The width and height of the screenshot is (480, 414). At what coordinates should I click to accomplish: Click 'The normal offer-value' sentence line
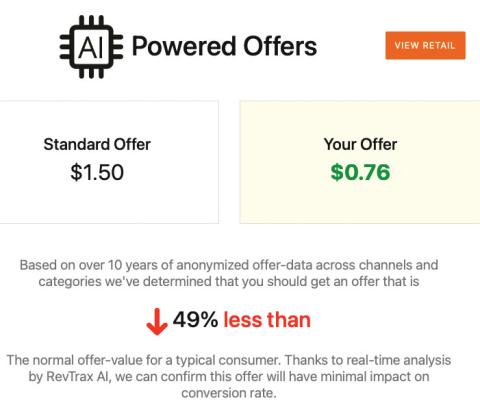[x=229, y=360]
